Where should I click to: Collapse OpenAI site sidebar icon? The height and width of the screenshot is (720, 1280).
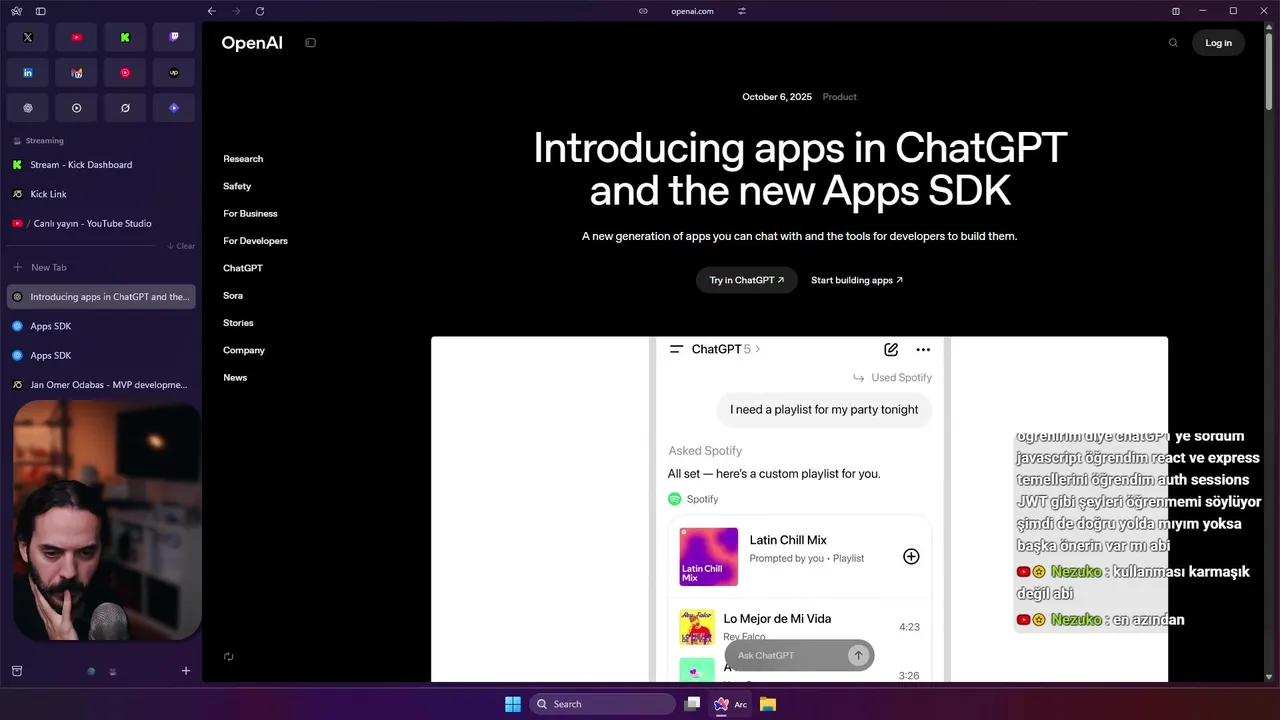click(x=310, y=43)
